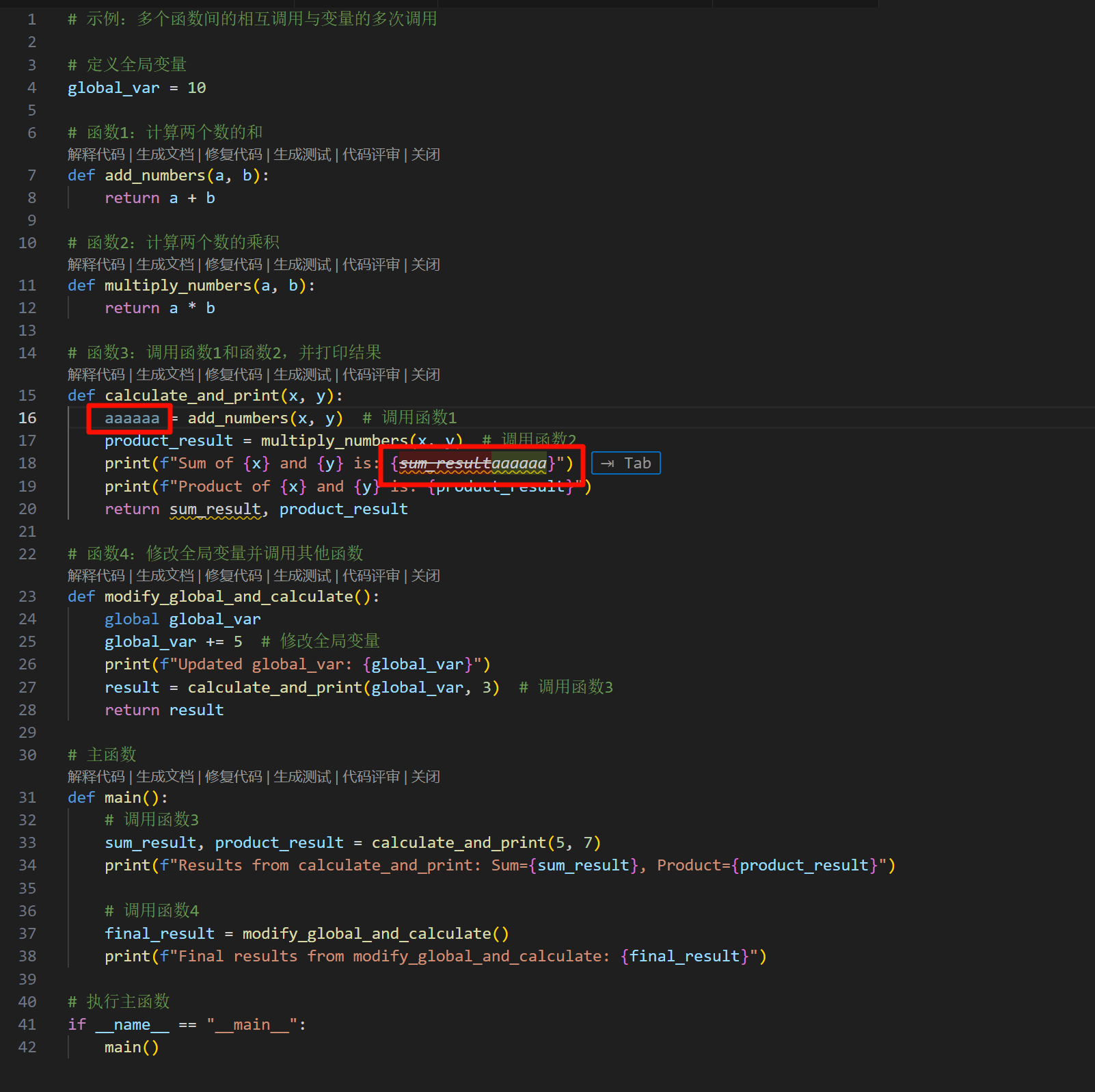This screenshot has height=1092, width=1095.
Task: Click 解释代码 above the calculate_and_print function
Action: [x=96, y=375]
